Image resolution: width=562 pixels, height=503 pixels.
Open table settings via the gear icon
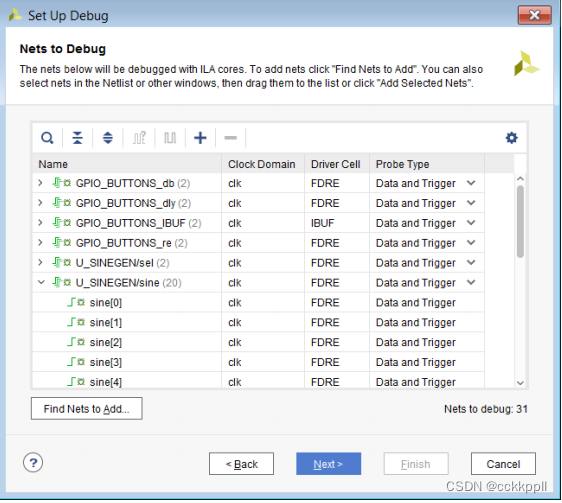[x=511, y=138]
